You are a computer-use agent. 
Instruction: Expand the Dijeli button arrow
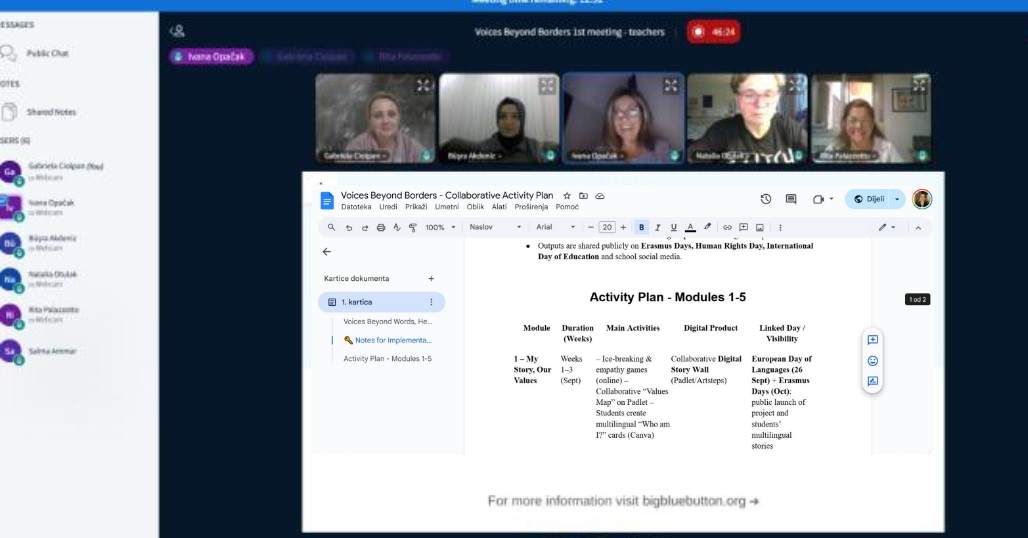(898, 199)
